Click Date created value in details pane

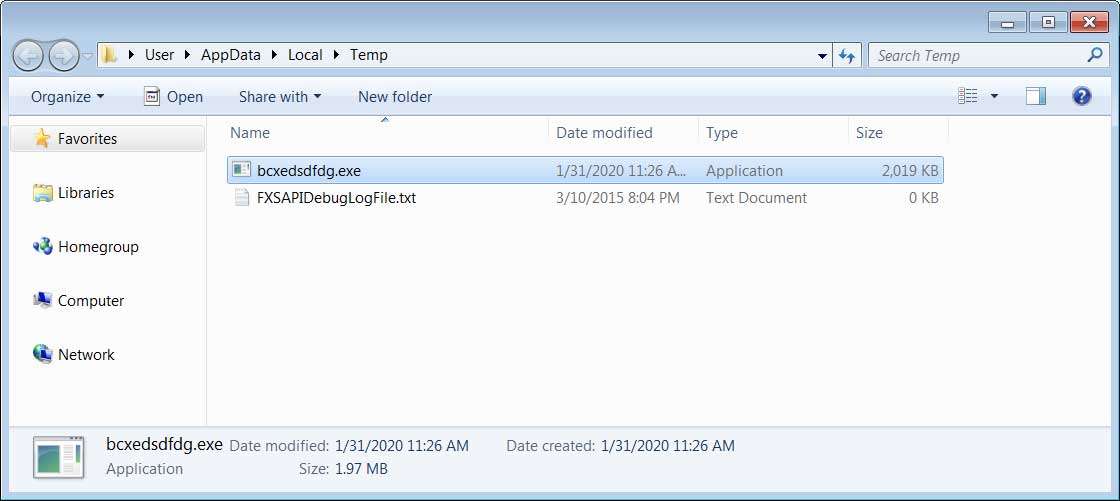tap(667, 446)
